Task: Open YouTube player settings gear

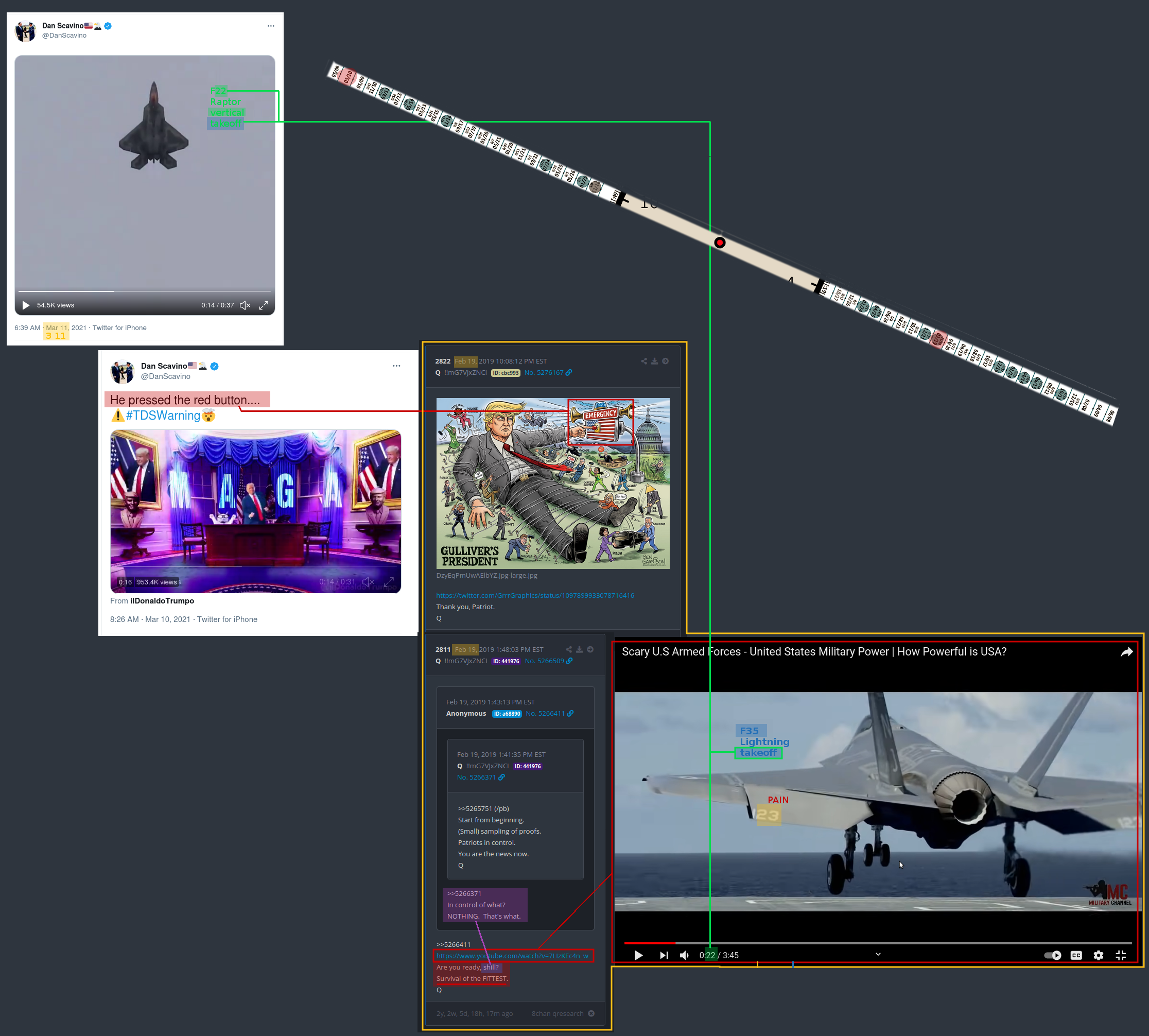Action: (x=1099, y=955)
